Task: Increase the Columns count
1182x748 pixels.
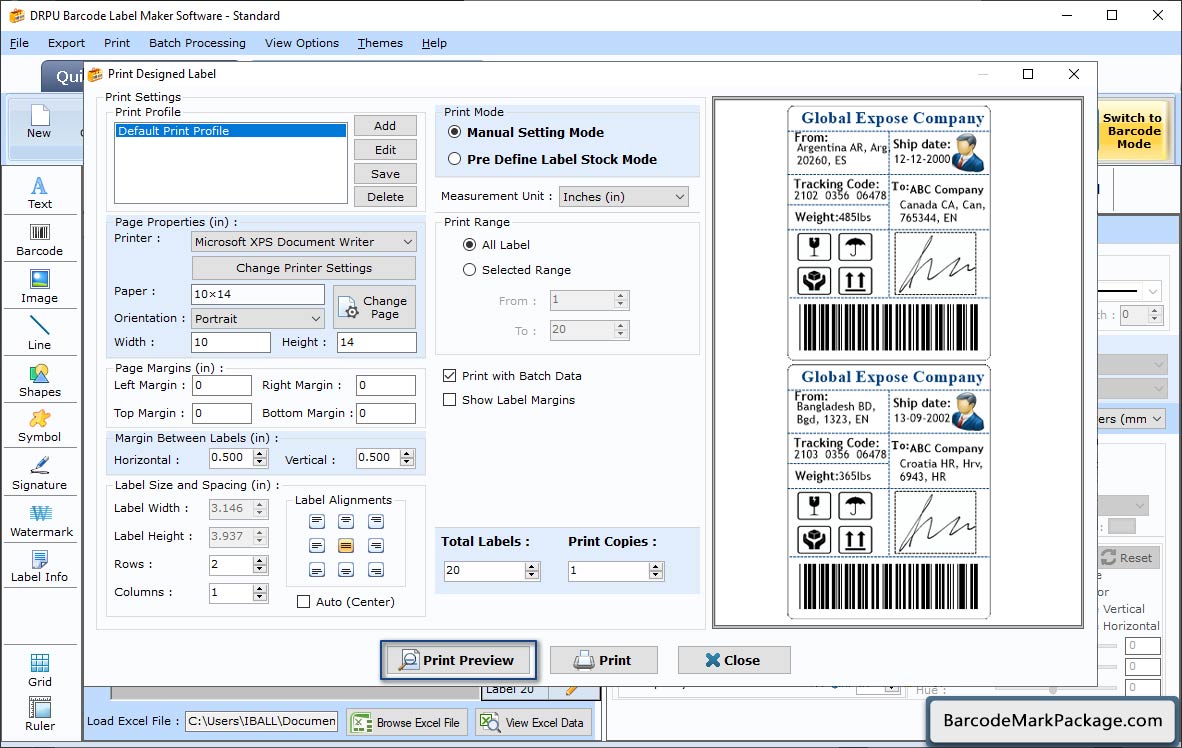Action: (260, 588)
